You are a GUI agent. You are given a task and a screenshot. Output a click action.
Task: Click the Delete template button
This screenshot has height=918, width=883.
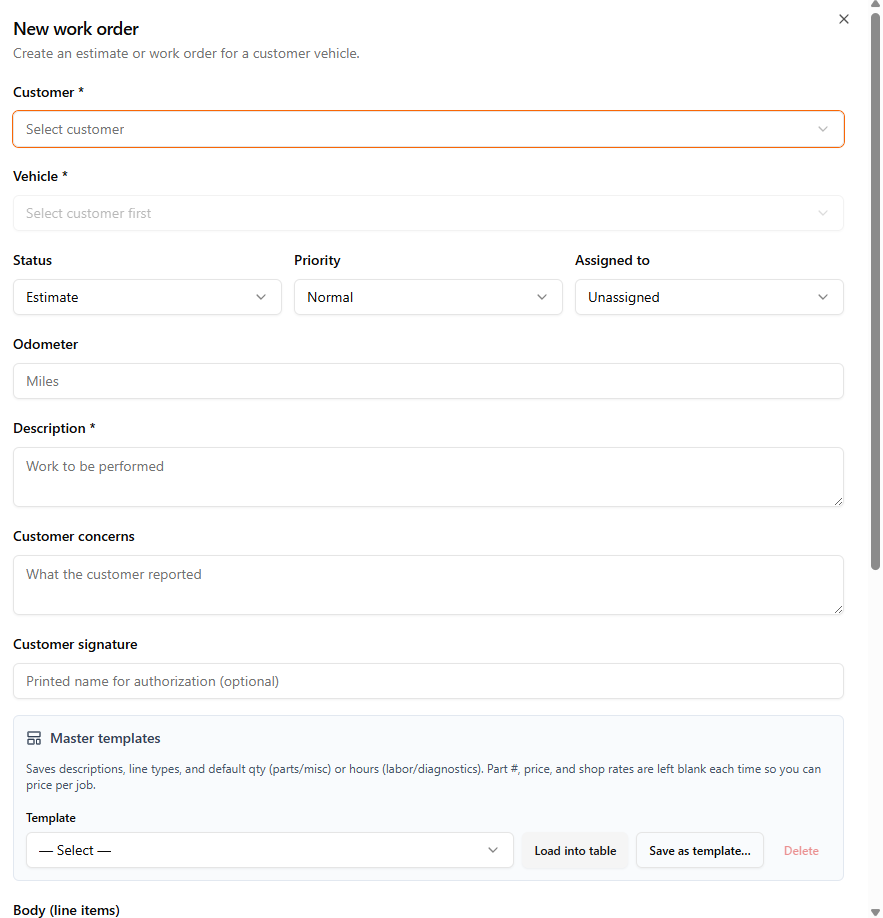tap(801, 851)
